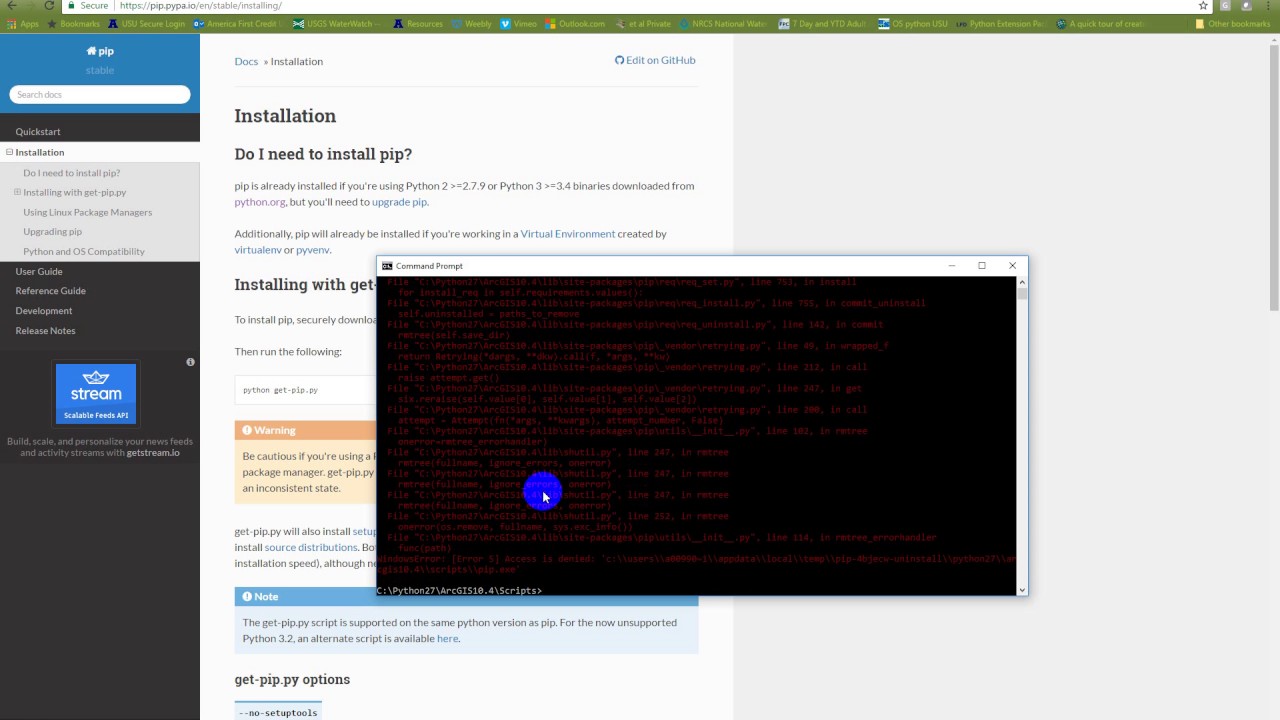1280x720 pixels.
Task: Click the Docs breadcrumb link
Action: (246, 61)
